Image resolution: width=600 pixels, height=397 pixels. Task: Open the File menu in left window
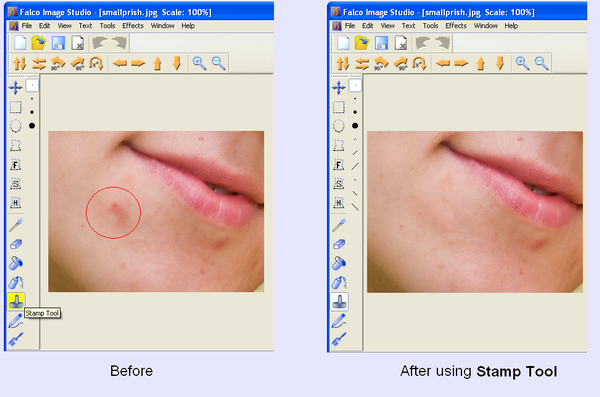point(27,26)
